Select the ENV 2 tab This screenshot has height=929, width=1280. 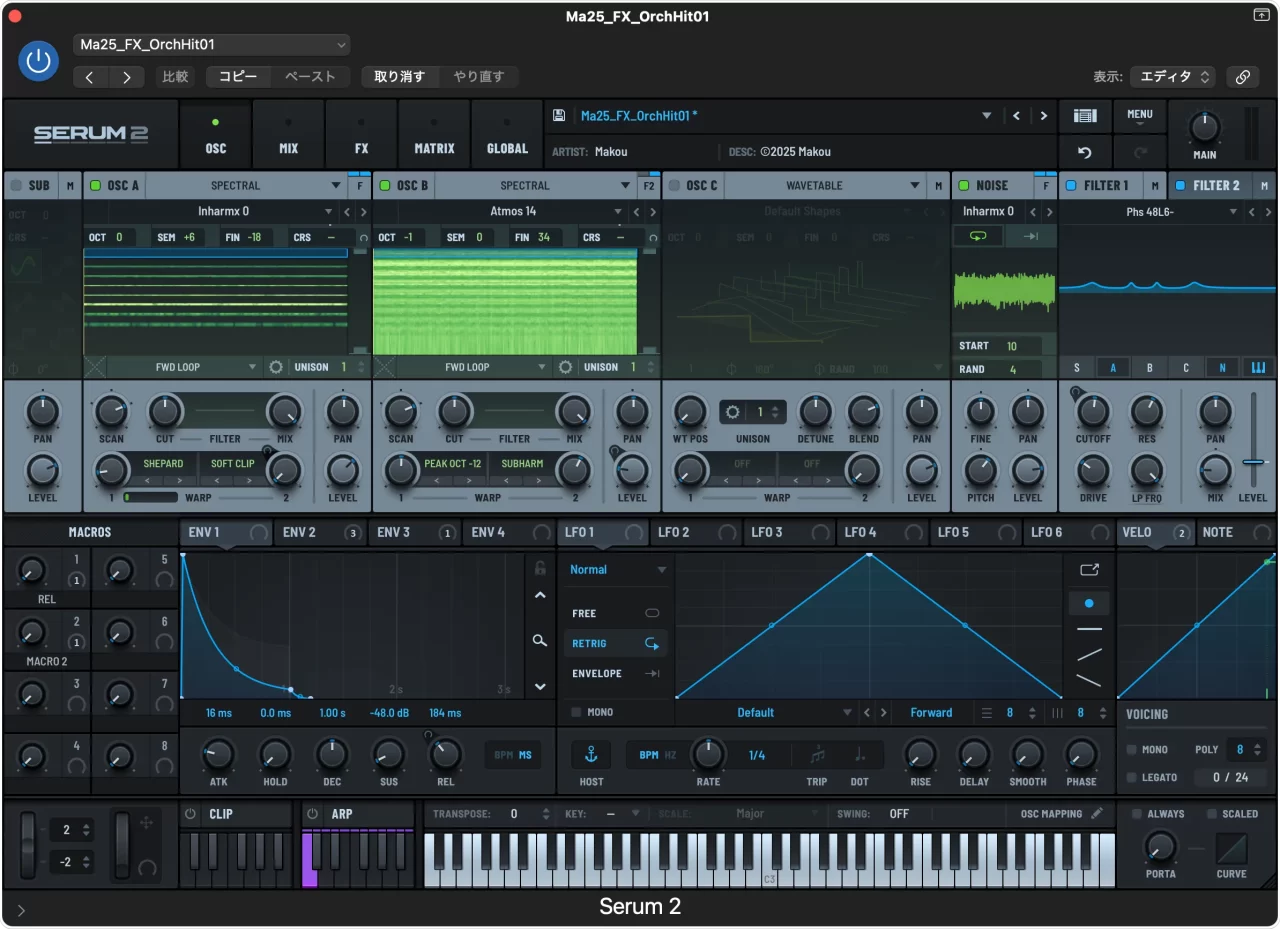299,533
